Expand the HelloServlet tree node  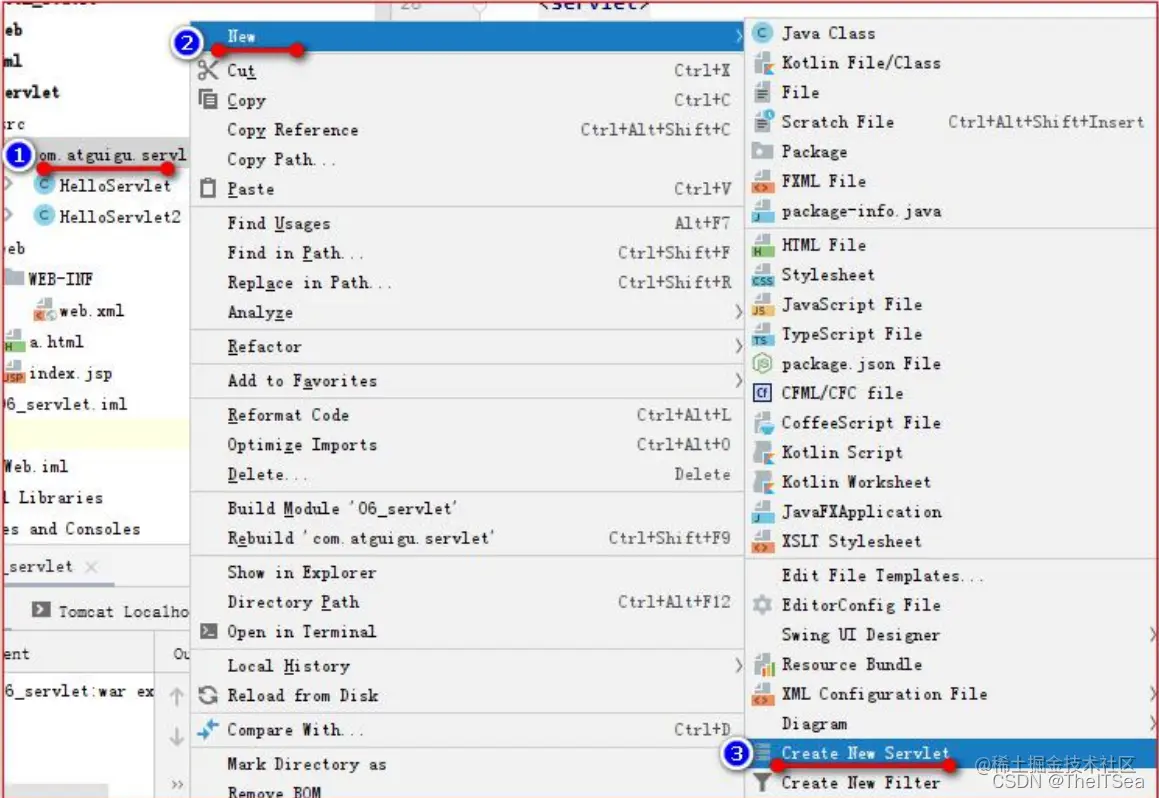point(8,184)
